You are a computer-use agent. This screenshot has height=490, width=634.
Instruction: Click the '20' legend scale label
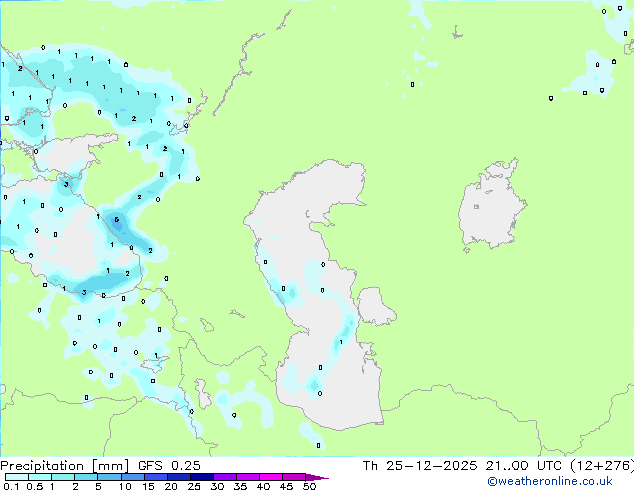(x=171, y=486)
